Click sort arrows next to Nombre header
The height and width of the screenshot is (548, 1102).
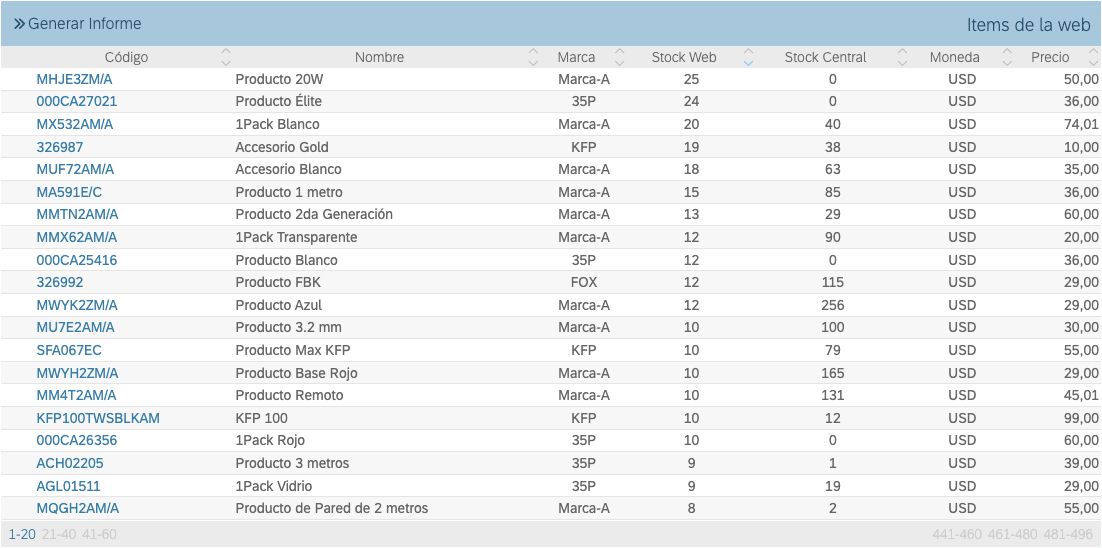pyautogui.click(x=532, y=57)
